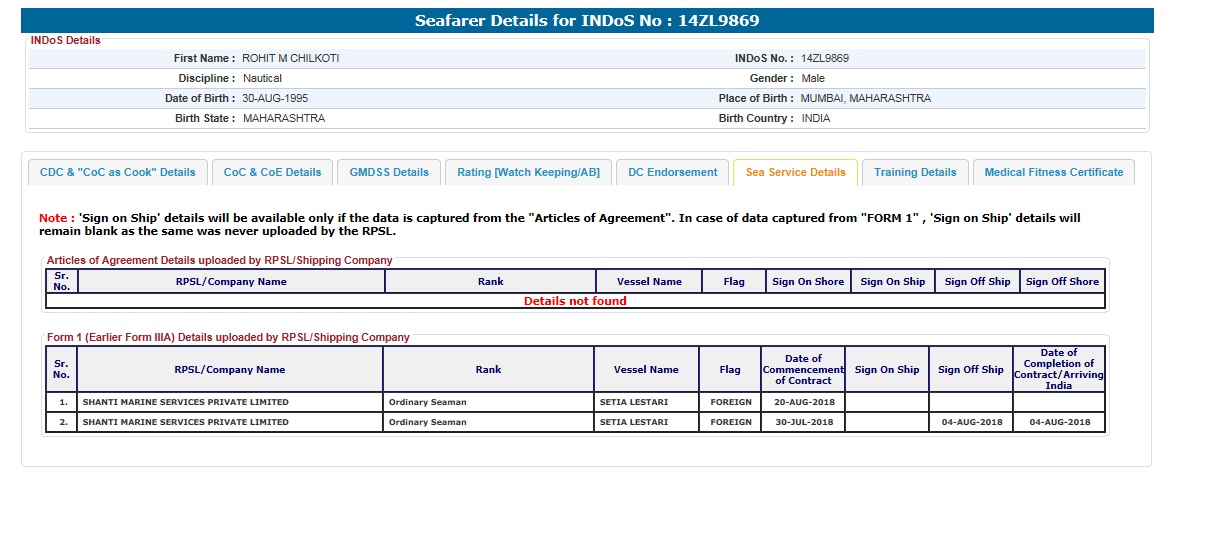Open the DC Endorsement tab
1224x550 pixels.
[x=672, y=172]
